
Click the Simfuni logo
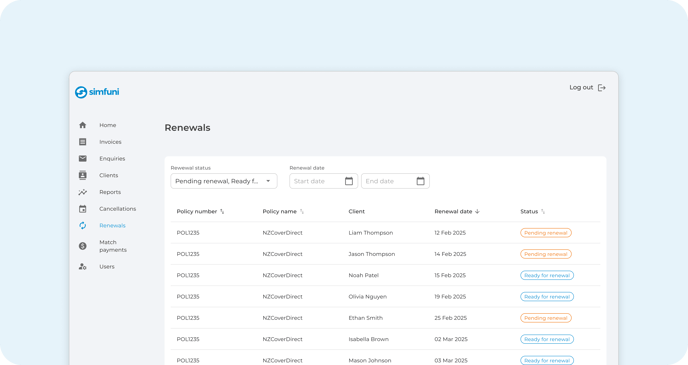[97, 92]
